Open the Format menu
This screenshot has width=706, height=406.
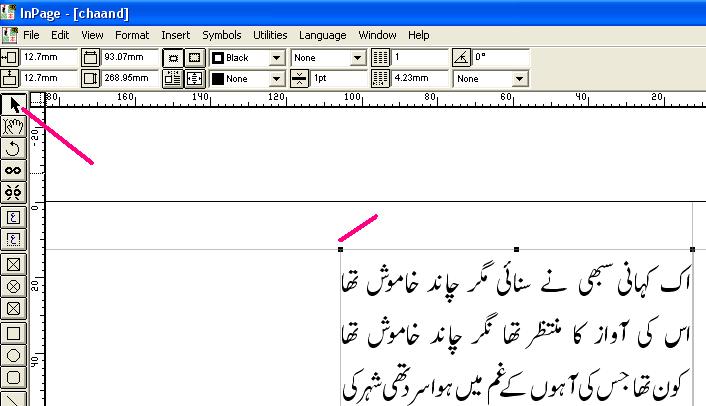(132, 35)
